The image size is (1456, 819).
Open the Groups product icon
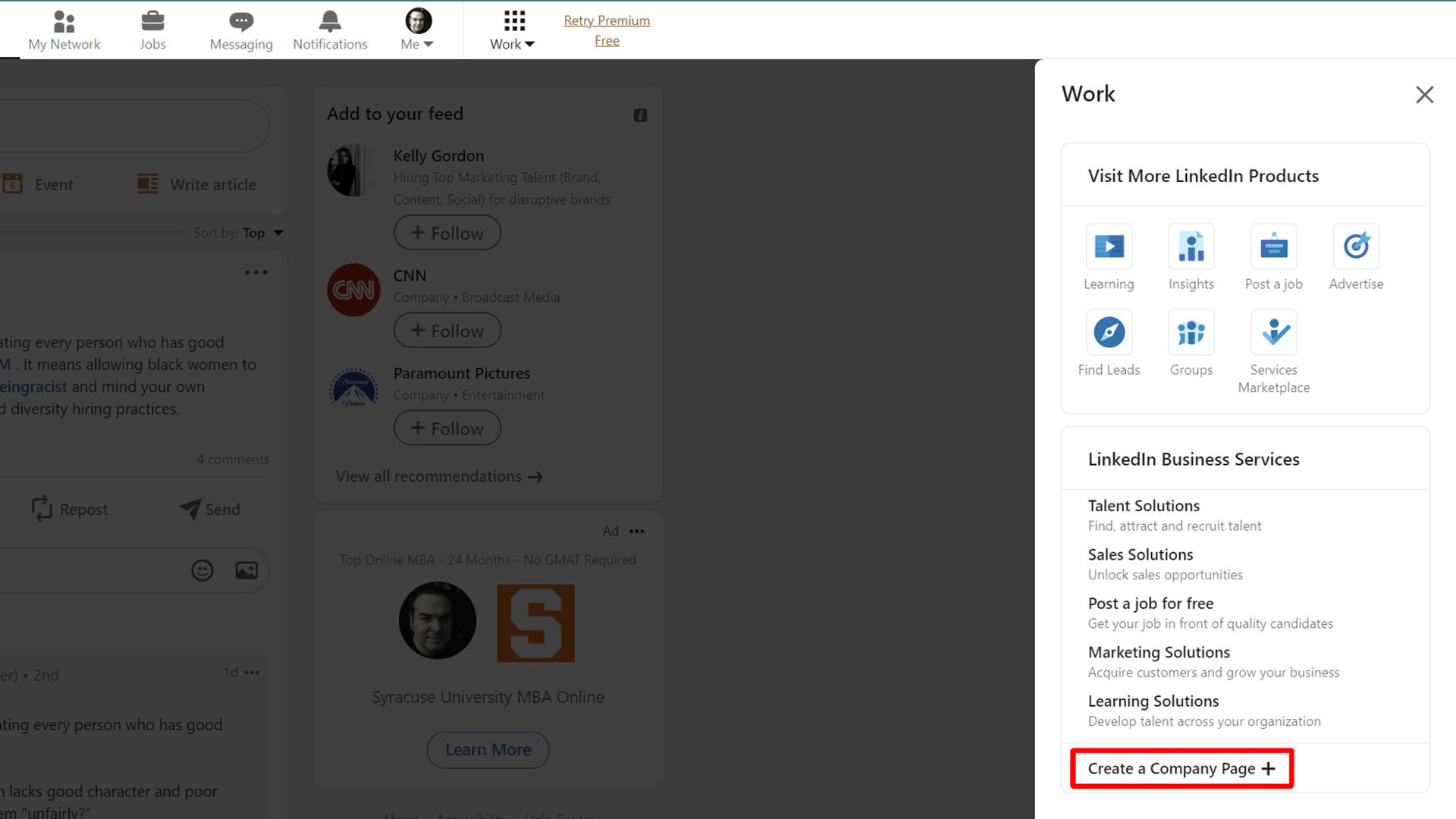[x=1191, y=333]
